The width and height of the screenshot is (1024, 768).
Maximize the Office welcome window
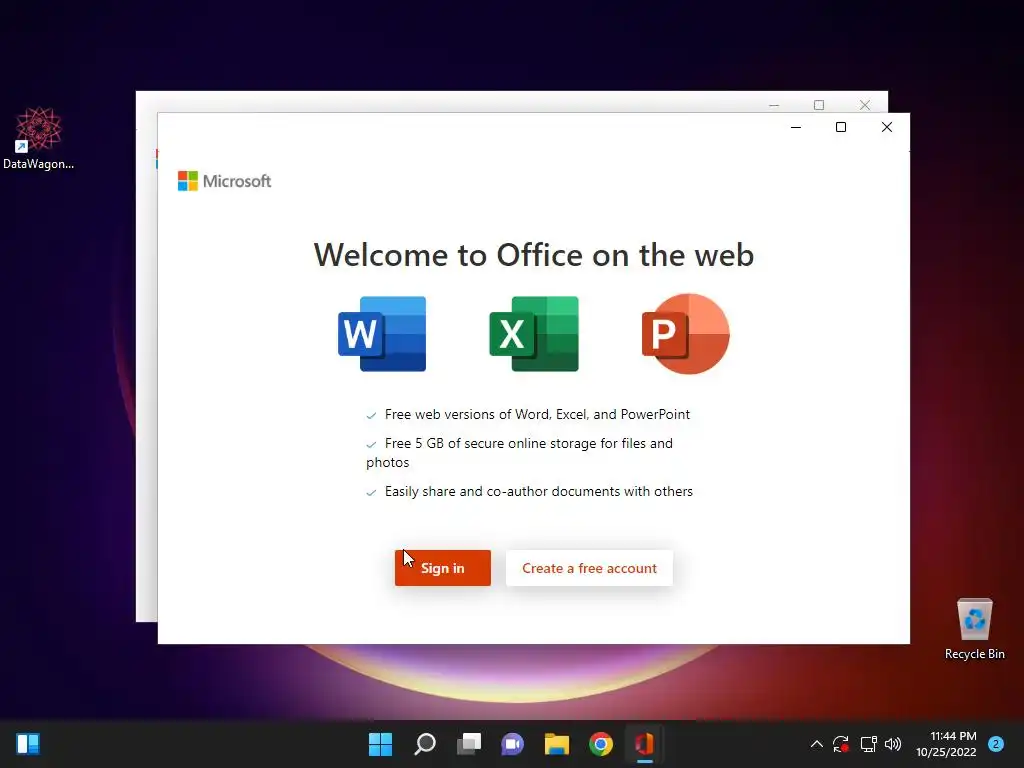pyautogui.click(x=841, y=127)
